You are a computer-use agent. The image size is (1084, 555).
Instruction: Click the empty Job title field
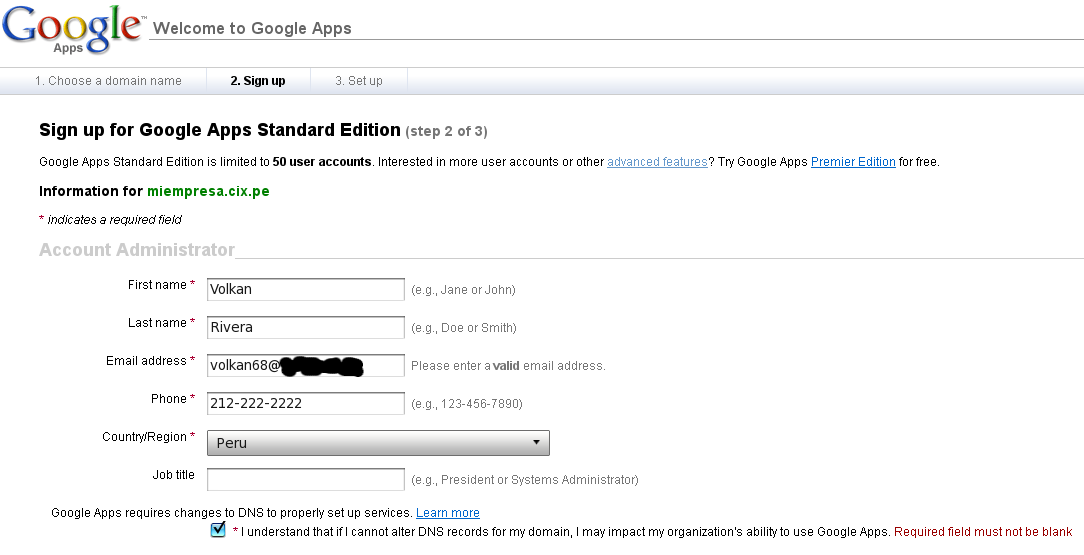[x=306, y=480]
